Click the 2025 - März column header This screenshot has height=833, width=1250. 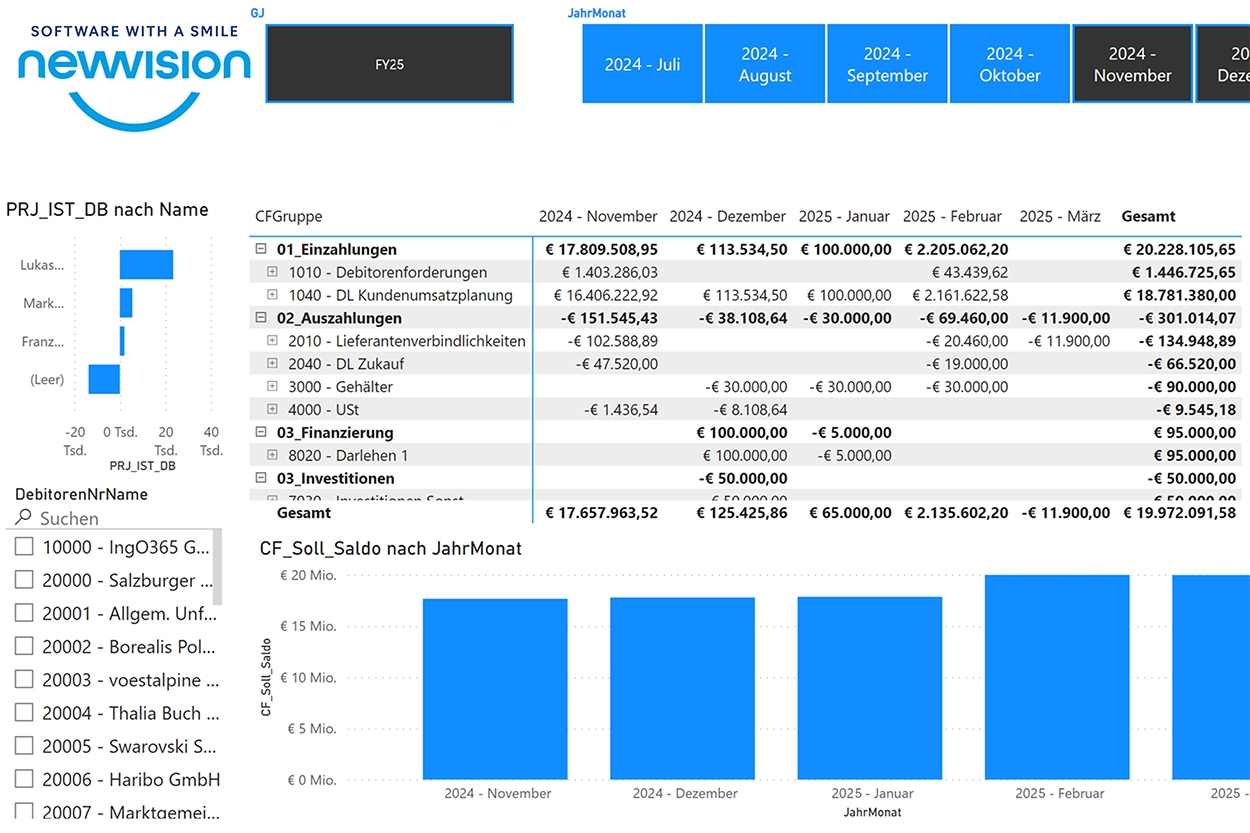(x=1060, y=216)
